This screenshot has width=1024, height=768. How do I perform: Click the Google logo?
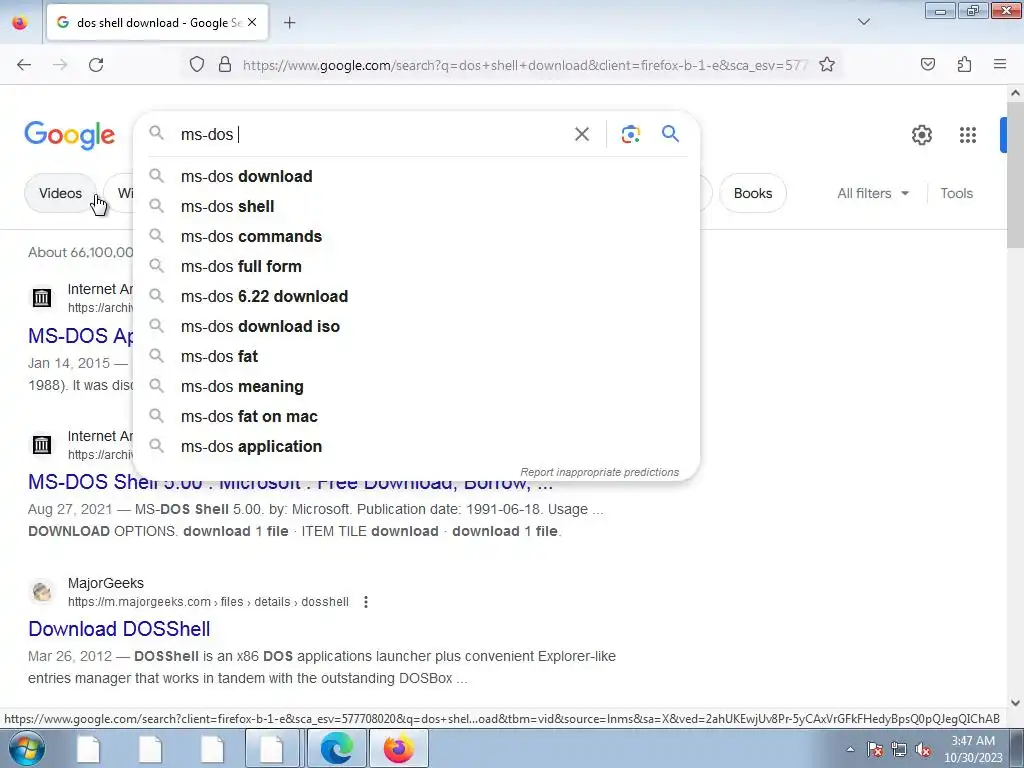click(x=70, y=135)
